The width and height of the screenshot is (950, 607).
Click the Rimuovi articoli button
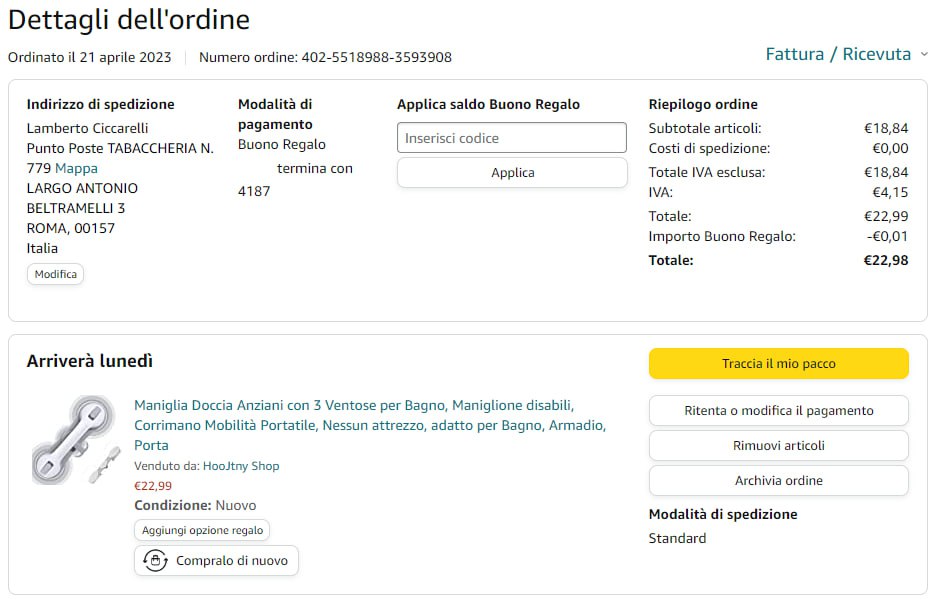click(778, 445)
